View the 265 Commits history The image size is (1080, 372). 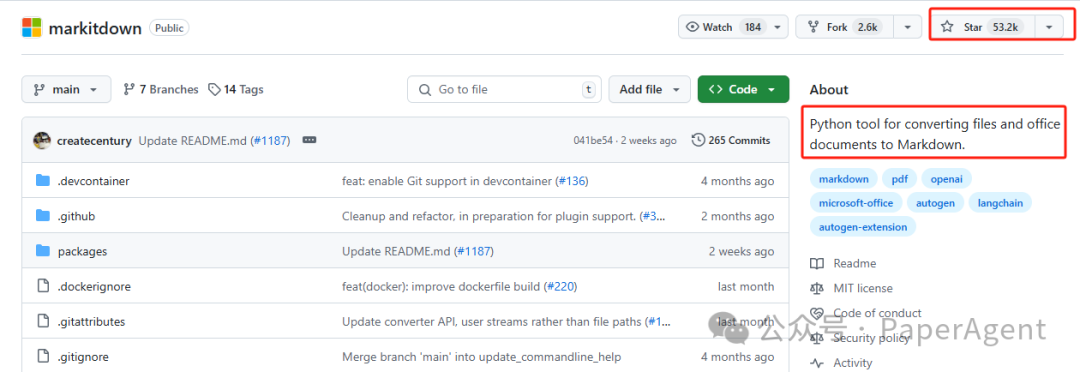tap(731, 141)
